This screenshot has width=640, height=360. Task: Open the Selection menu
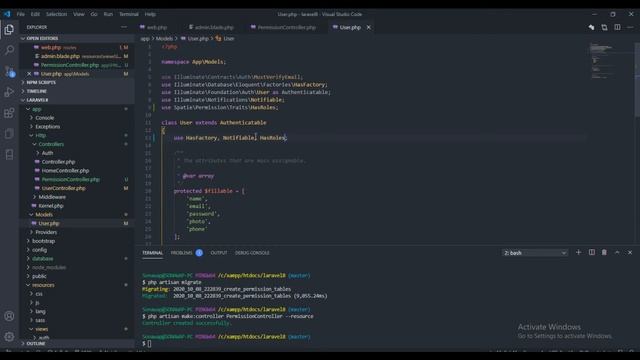tap(56, 14)
